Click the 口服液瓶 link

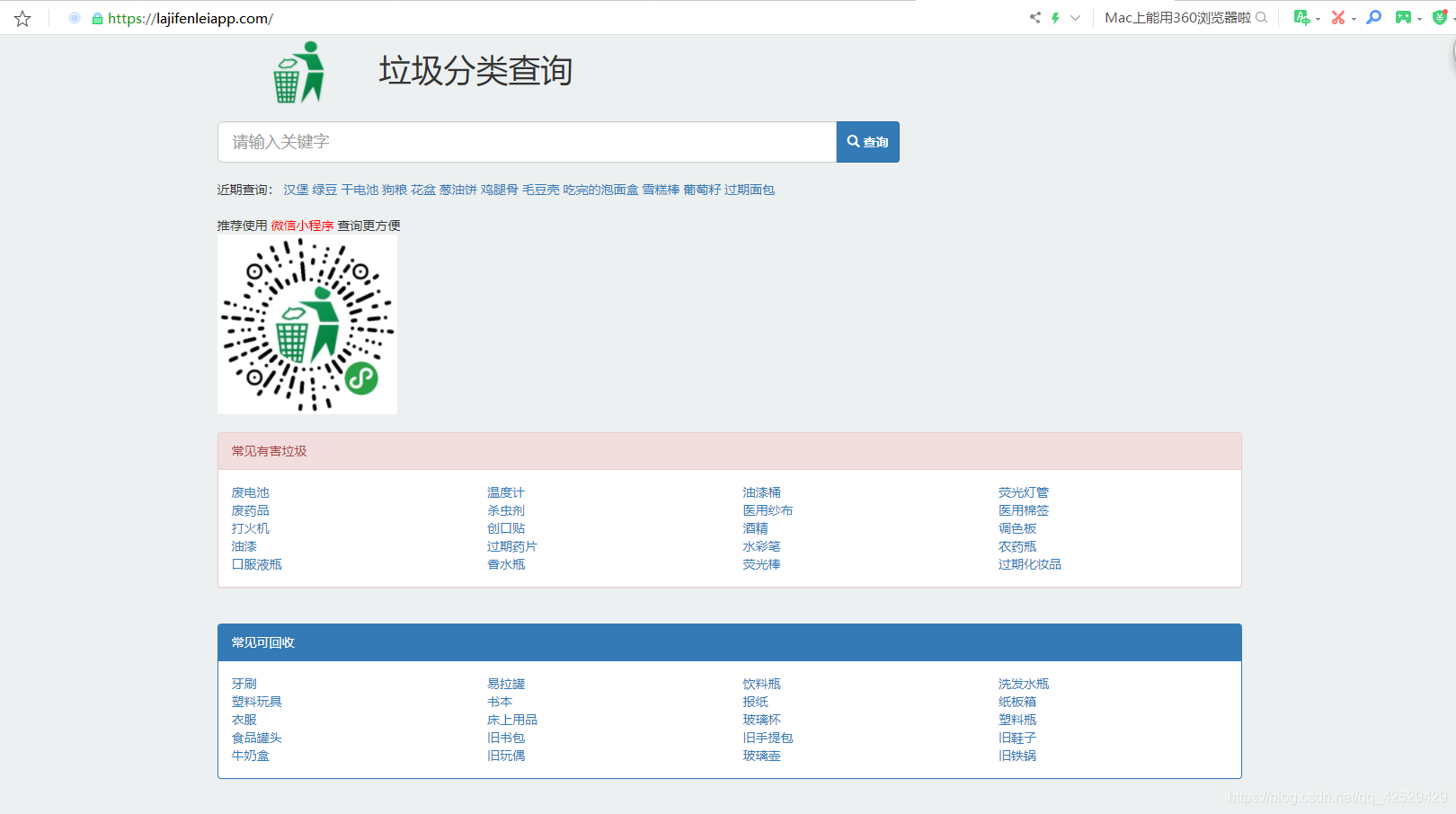tap(257, 564)
